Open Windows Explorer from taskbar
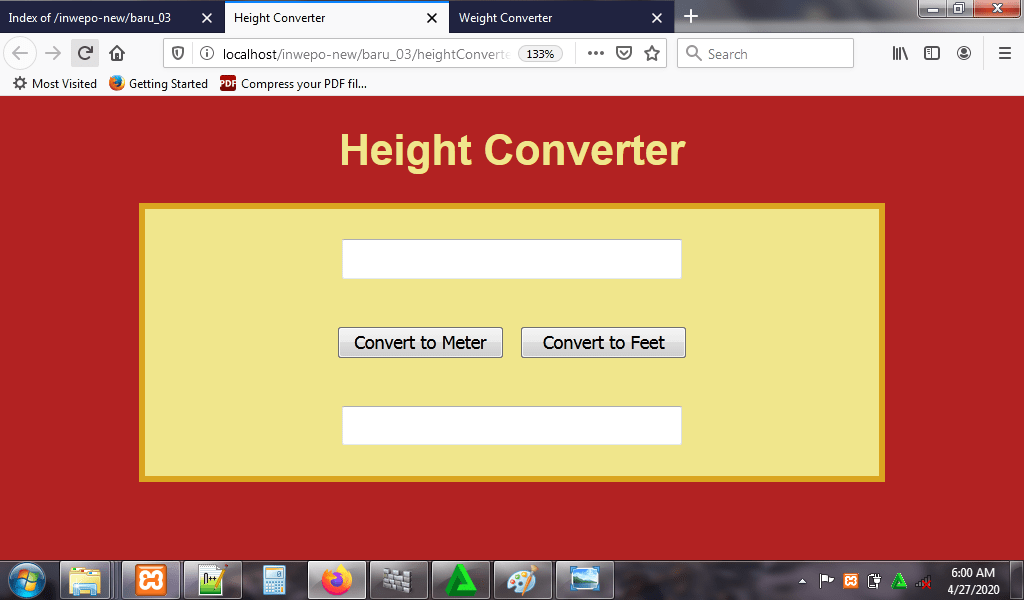The width and height of the screenshot is (1024, 600). (85, 580)
